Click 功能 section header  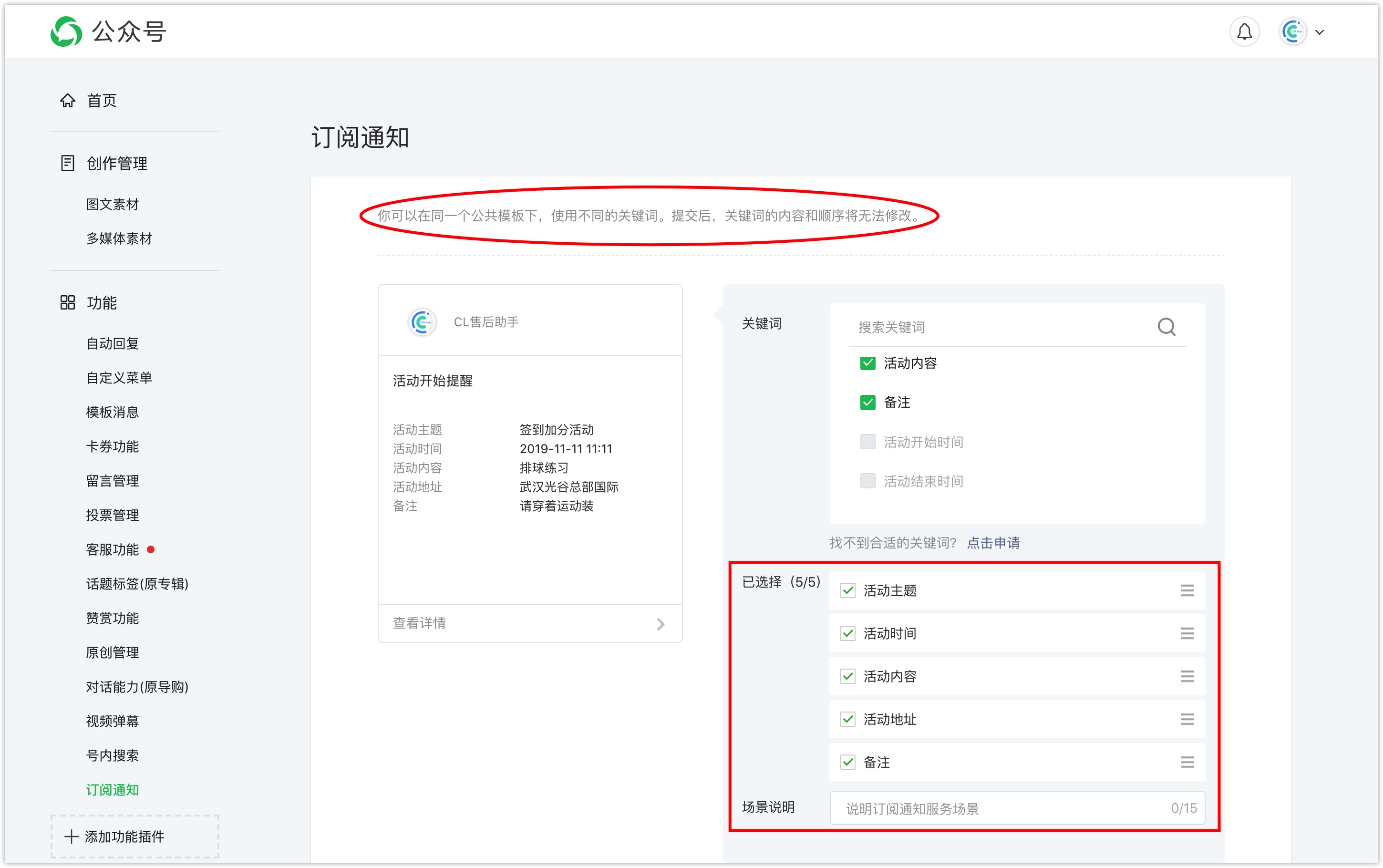click(x=102, y=302)
